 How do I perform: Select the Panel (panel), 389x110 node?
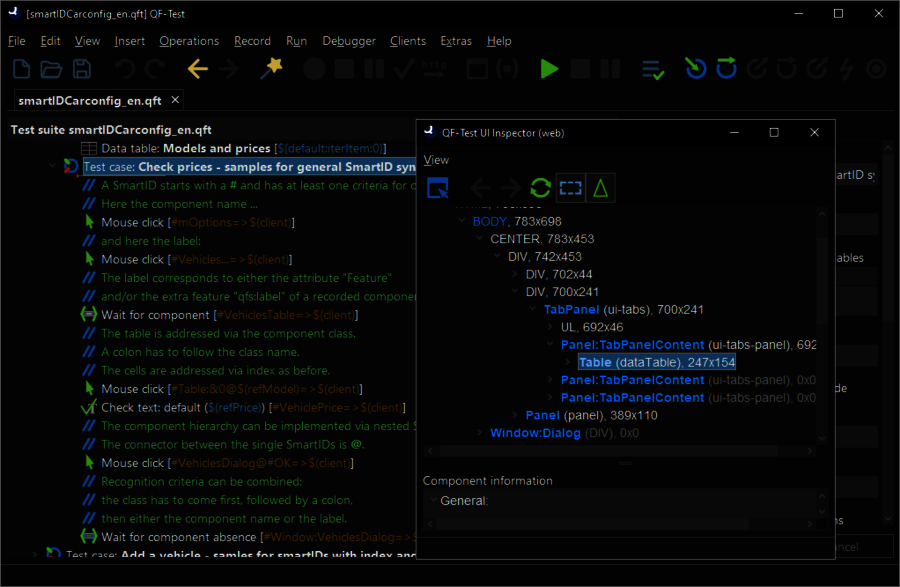click(591, 415)
